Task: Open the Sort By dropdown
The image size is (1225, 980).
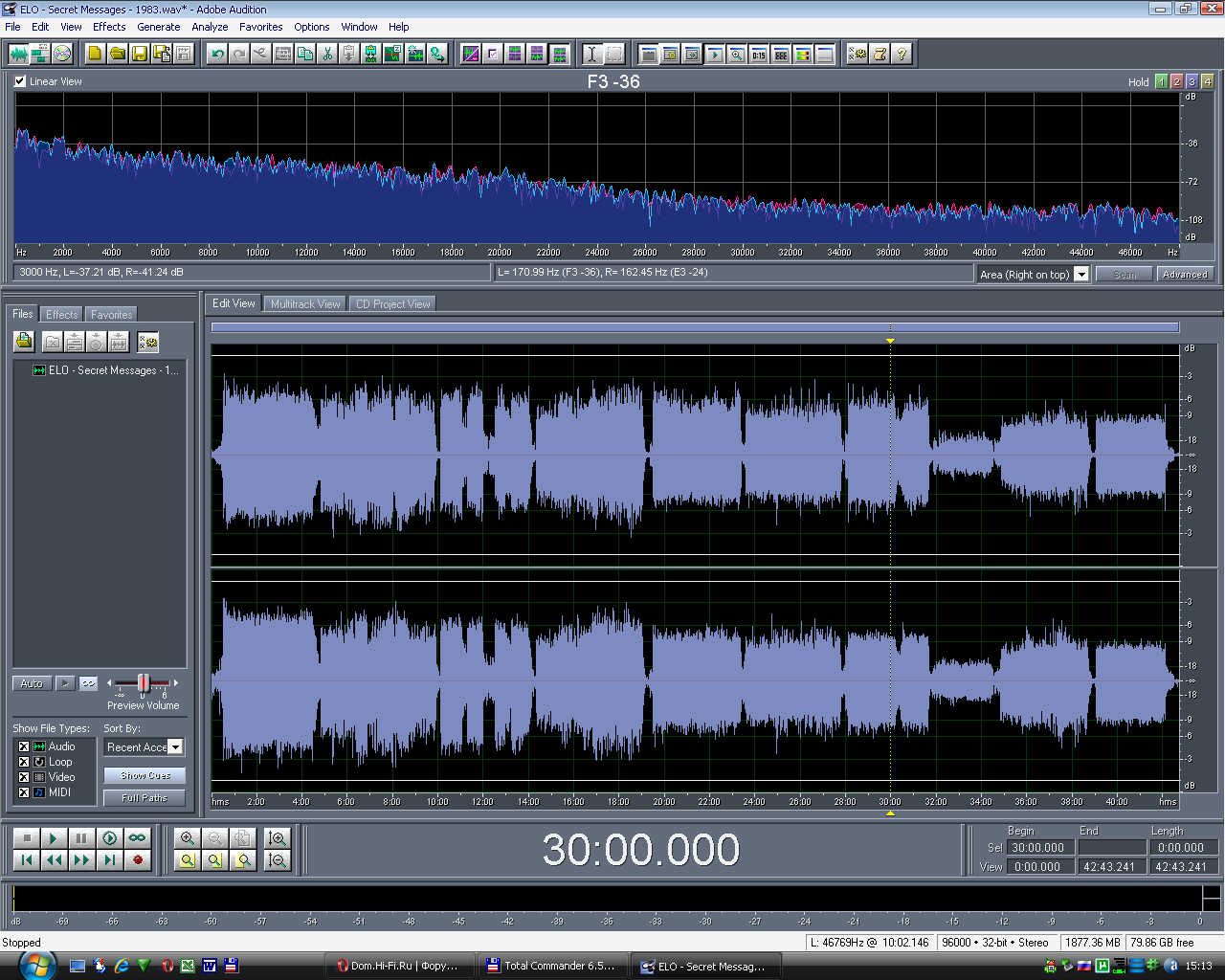Action: pos(175,747)
